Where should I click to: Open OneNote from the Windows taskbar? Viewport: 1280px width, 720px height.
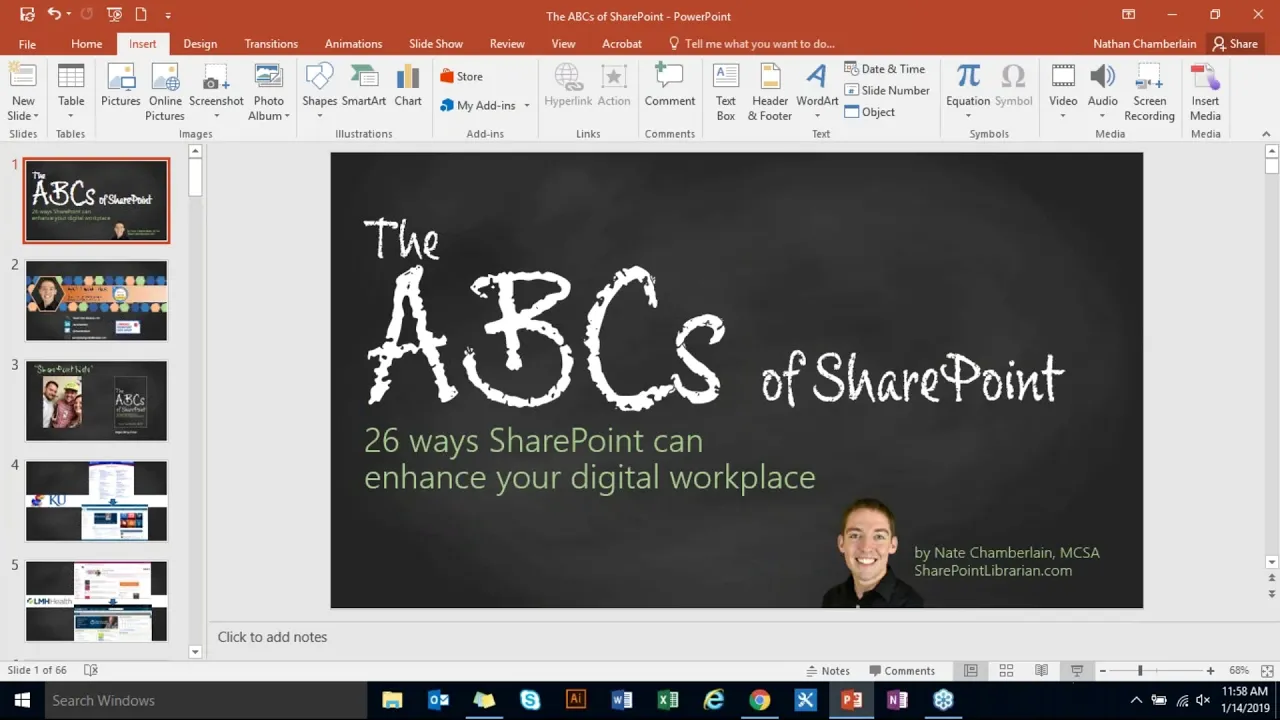pyautogui.click(x=897, y=700)
